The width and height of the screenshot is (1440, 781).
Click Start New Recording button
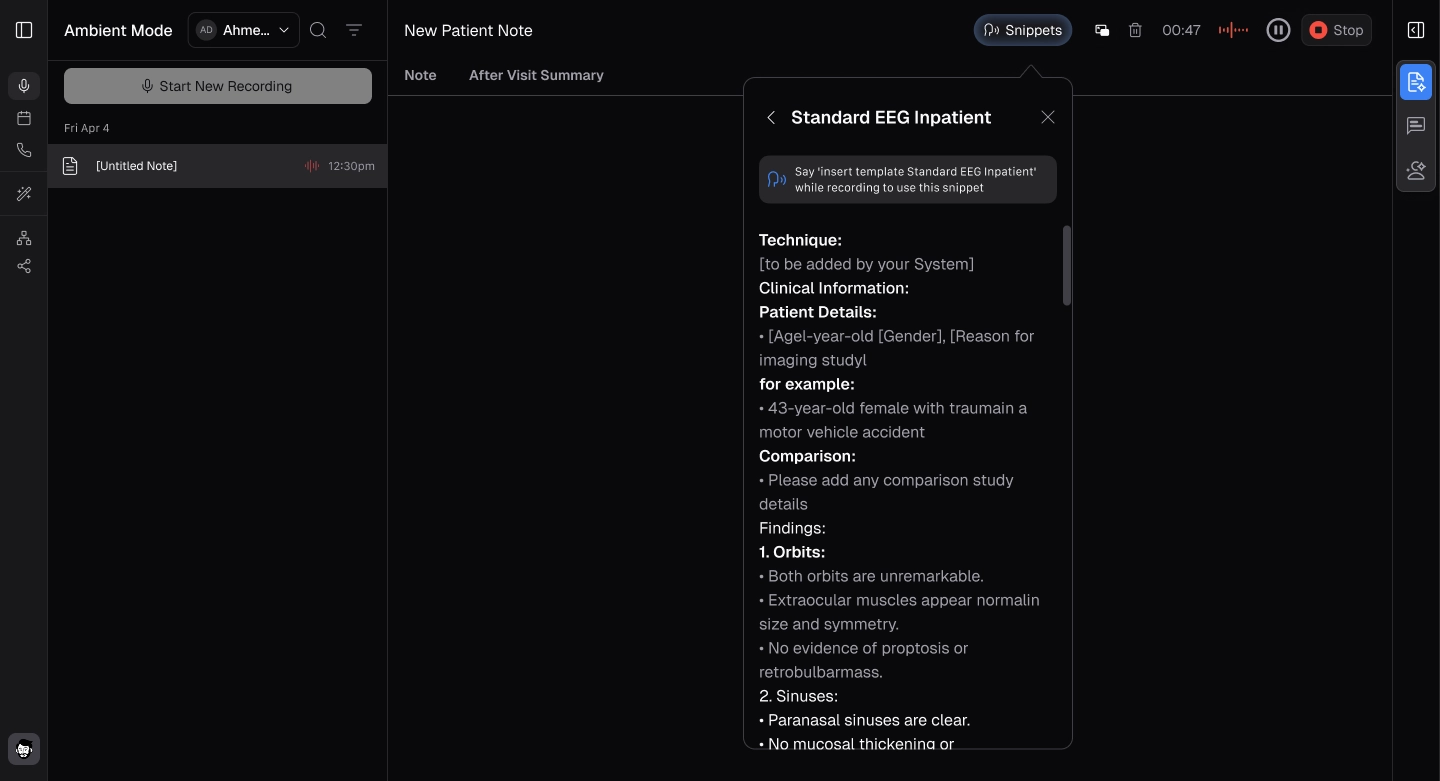(x=218, y=86)
